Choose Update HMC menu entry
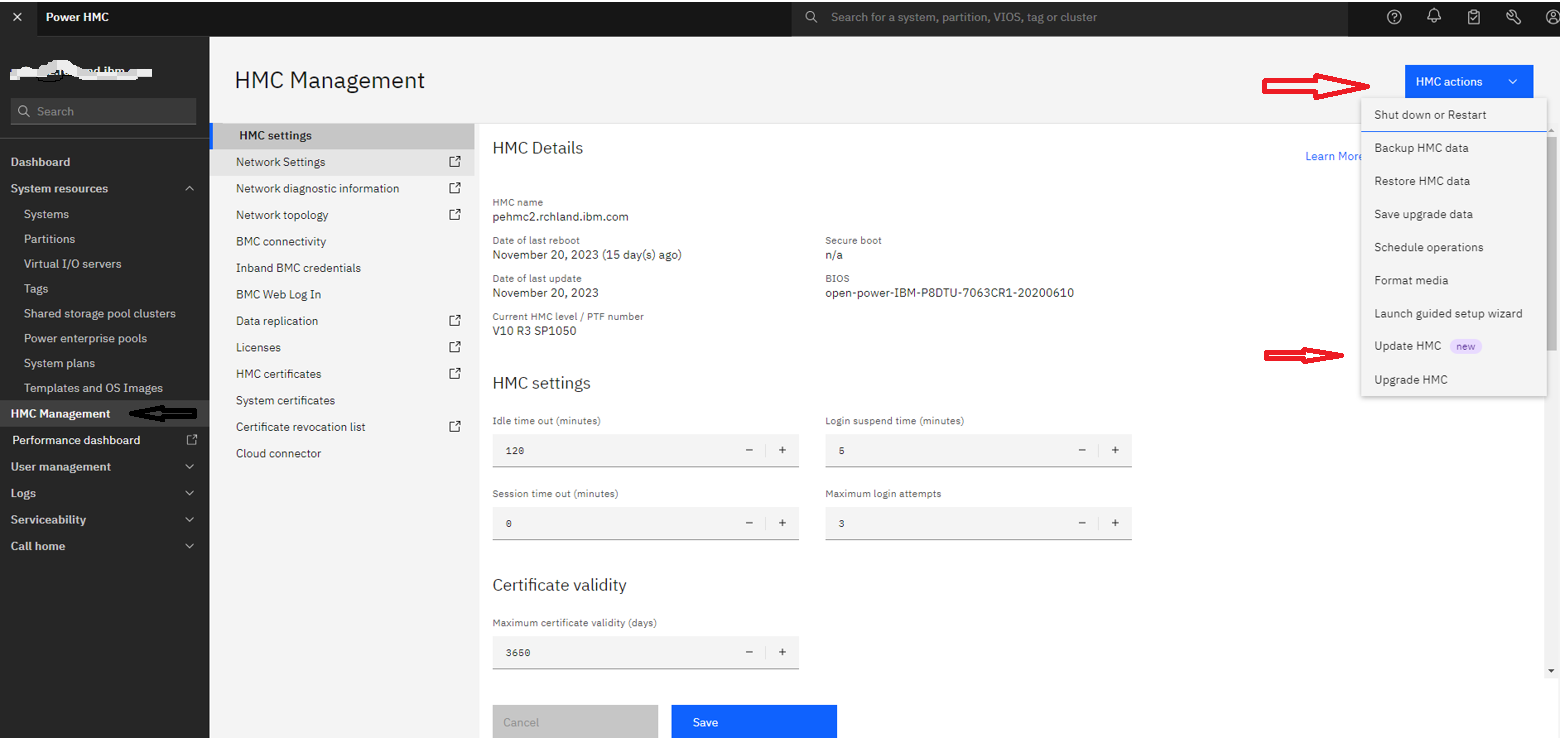 coord(1454,346)
